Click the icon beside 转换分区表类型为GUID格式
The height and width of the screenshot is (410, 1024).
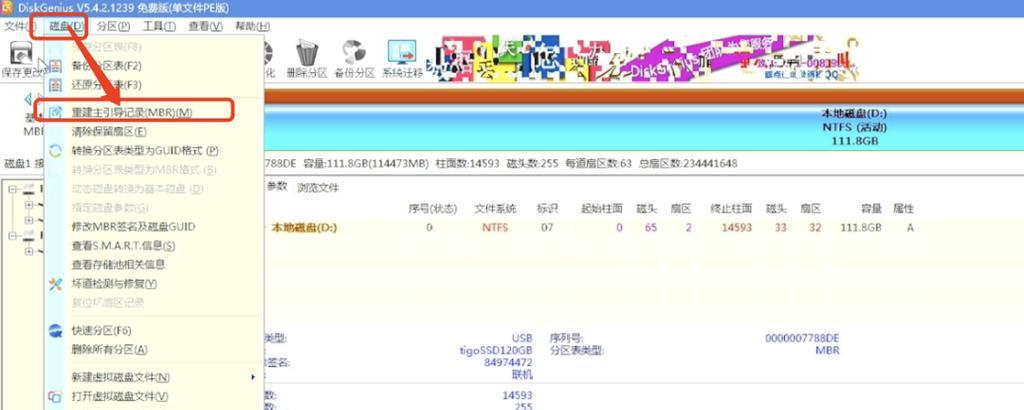pos(56,151)
